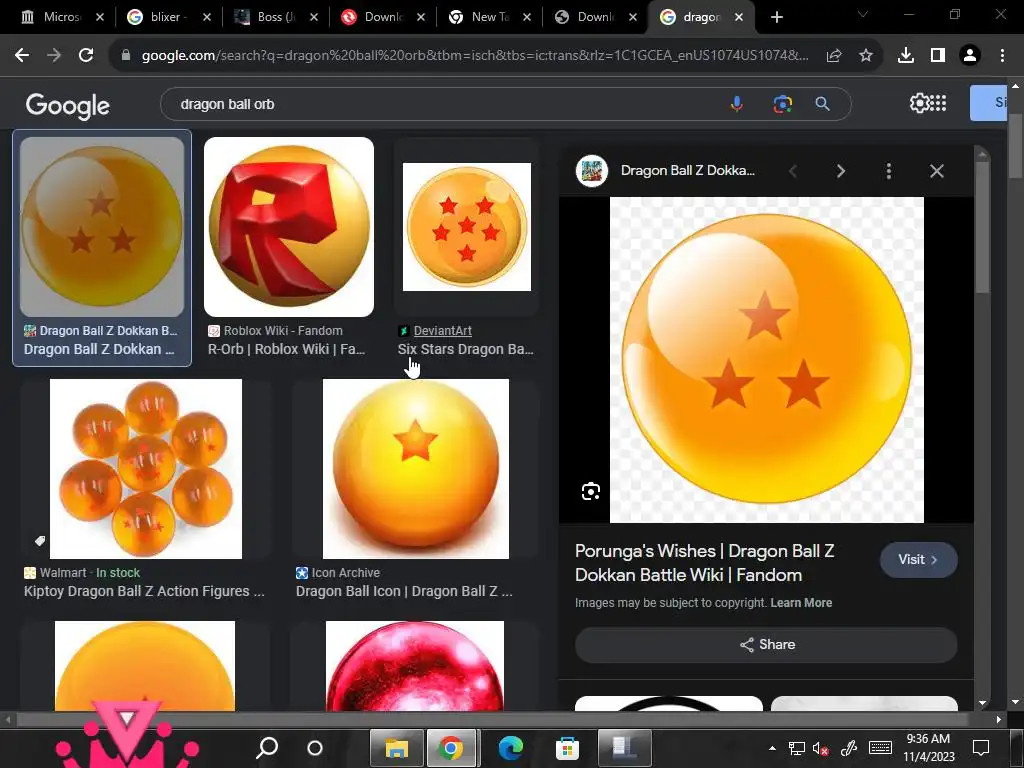The image size is (1024, 768).
Task: Select the Kiptoy Walmart dragon balls thumbnail
Action: coord(146,469)
